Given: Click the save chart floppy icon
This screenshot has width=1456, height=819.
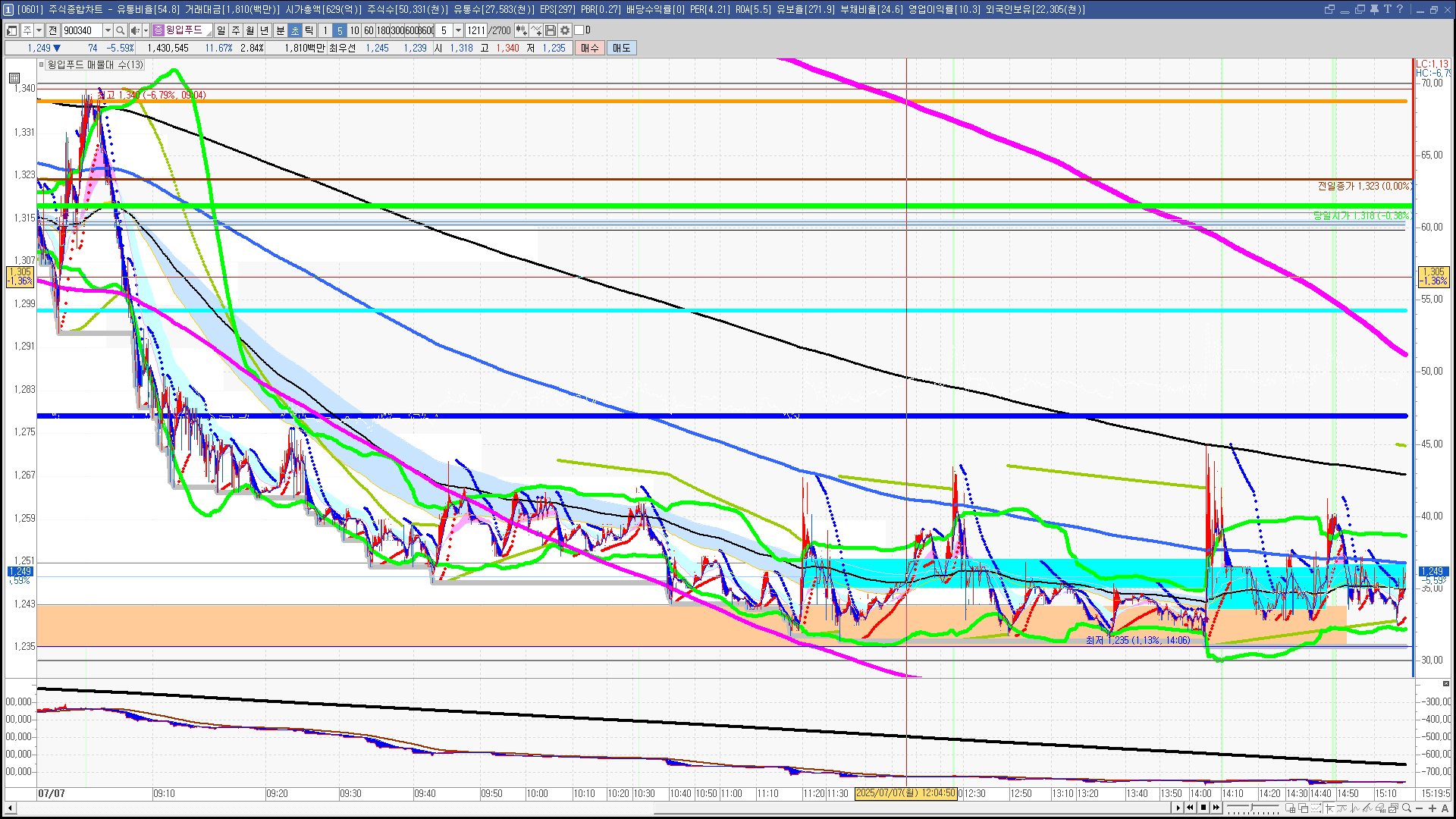Looking at the screenshot, I should pos(551,30).
